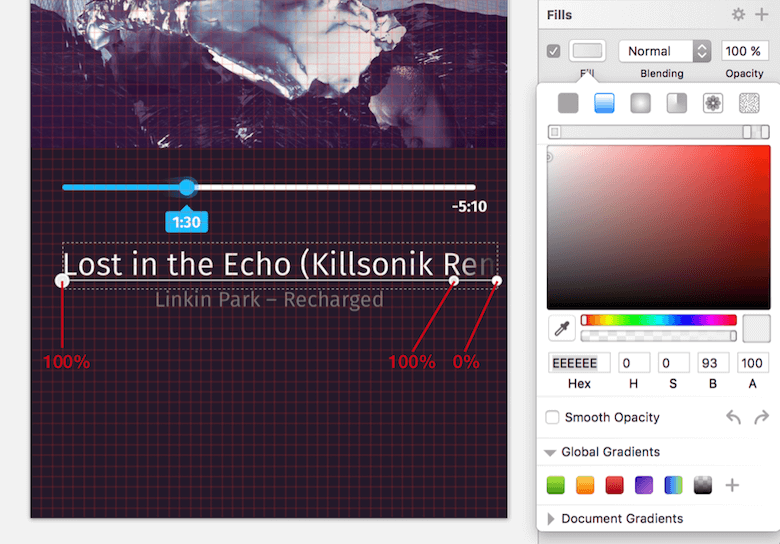Click the album artwork image
The height and width of the screenshot is (544, 780).
click(x=269, y=74)
